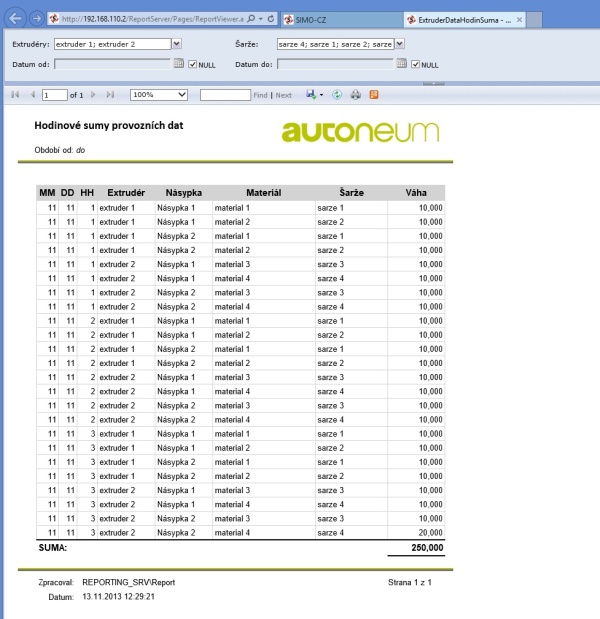Open a new browser tab
Viewport: 600px width, 619px height.
pos(534,19)
